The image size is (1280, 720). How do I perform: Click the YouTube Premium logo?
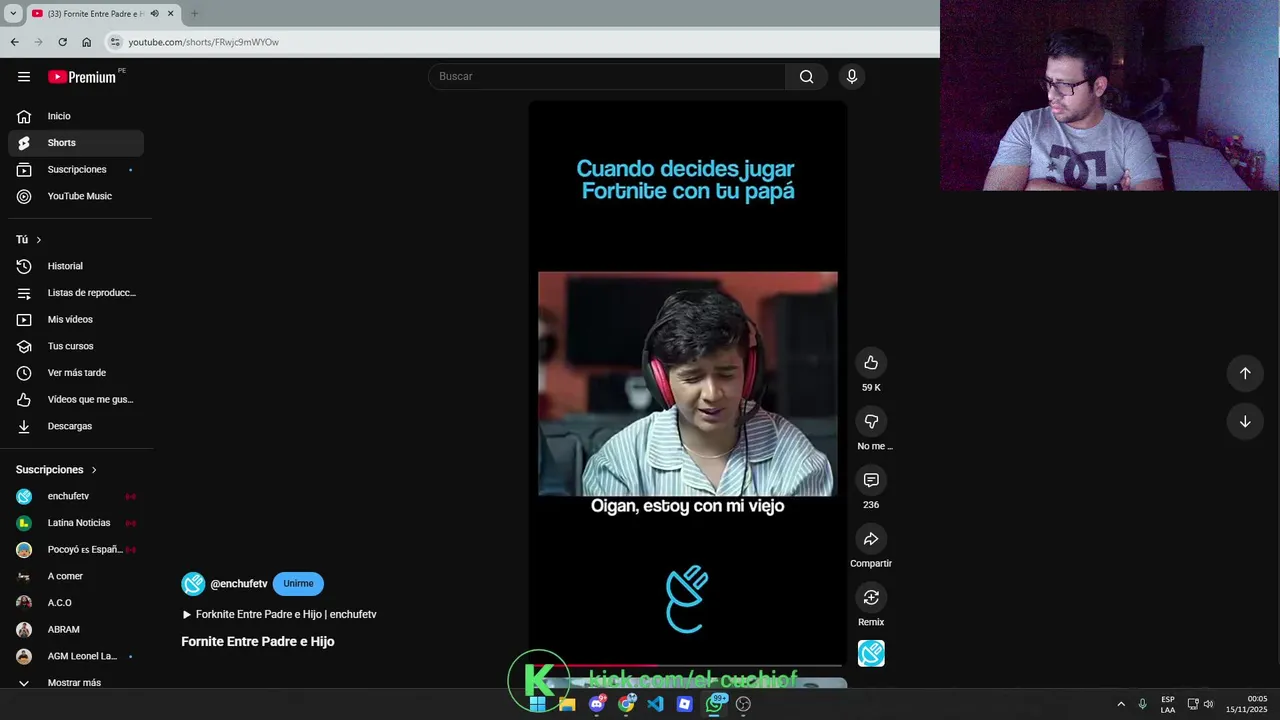tap(82, 77)
